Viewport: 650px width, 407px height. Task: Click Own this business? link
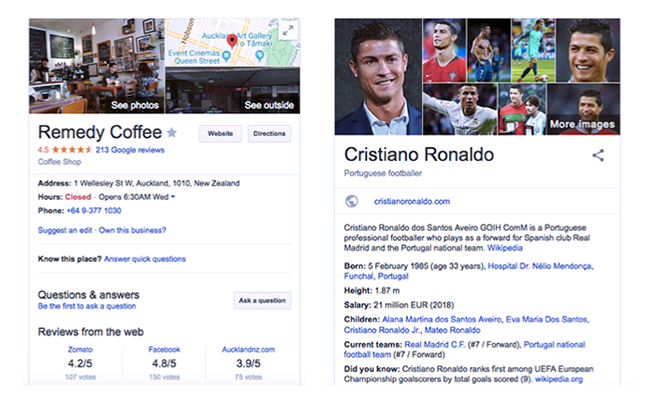[x=132, y=230]
